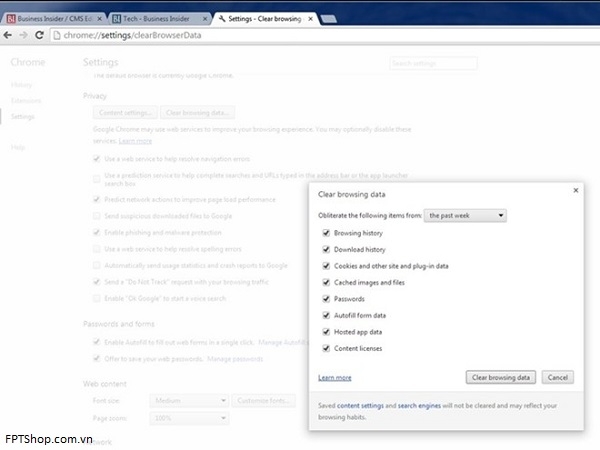Screen dimensions: 600x450
Task: Toggle resolve navigation errors web service checkbox
Action: (x=96, y=158)
